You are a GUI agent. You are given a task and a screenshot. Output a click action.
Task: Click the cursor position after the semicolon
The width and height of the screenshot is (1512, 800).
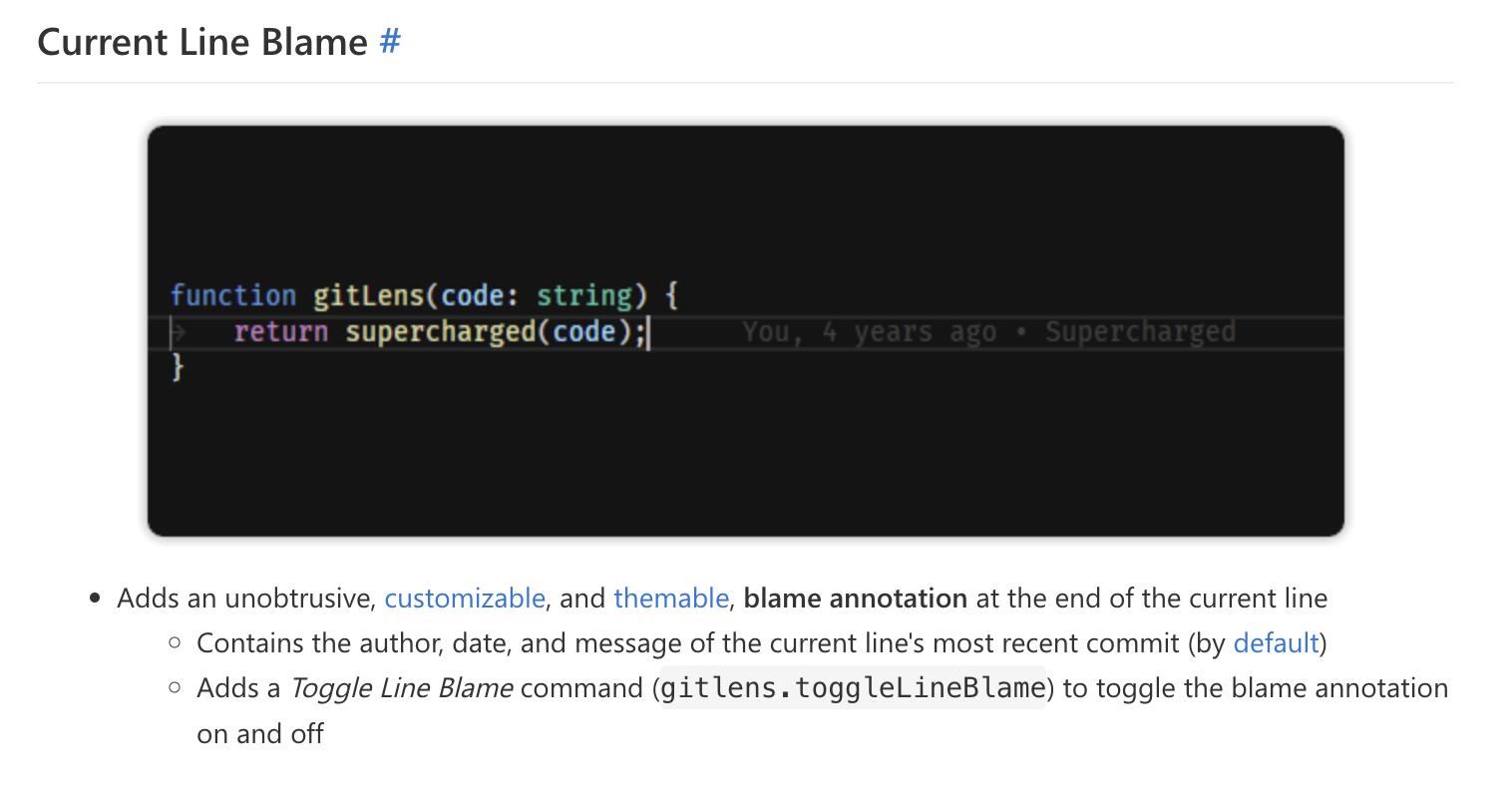click(x=650, y=331)
